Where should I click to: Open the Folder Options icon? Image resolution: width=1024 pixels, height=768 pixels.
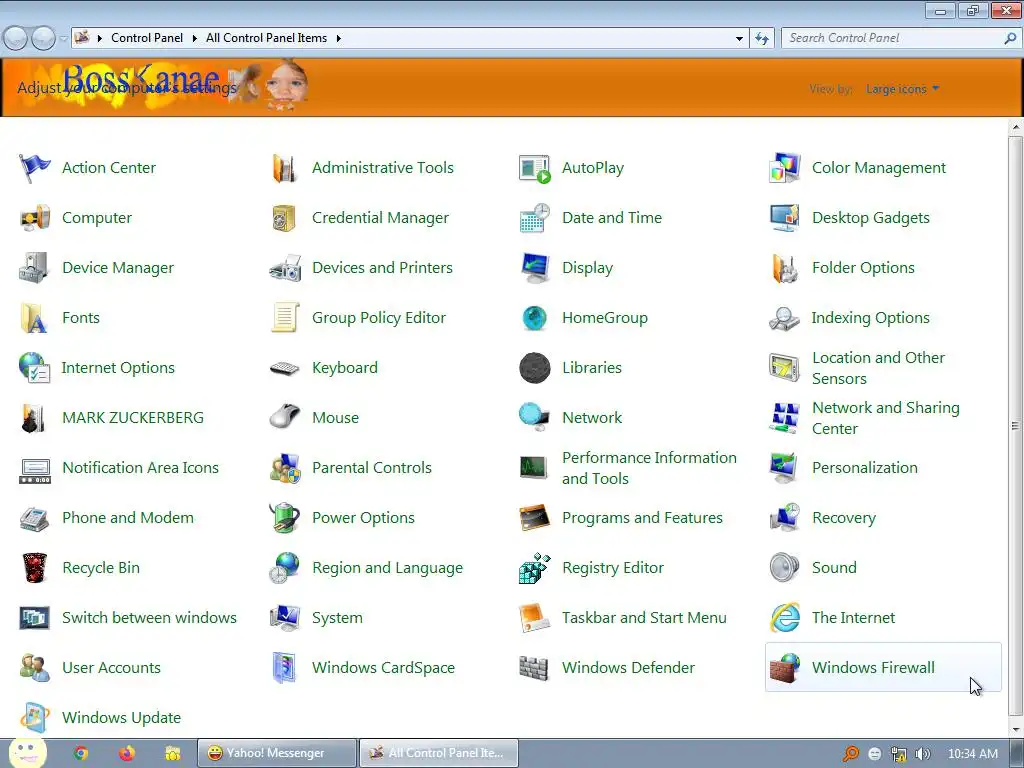[x=784, y=268]
